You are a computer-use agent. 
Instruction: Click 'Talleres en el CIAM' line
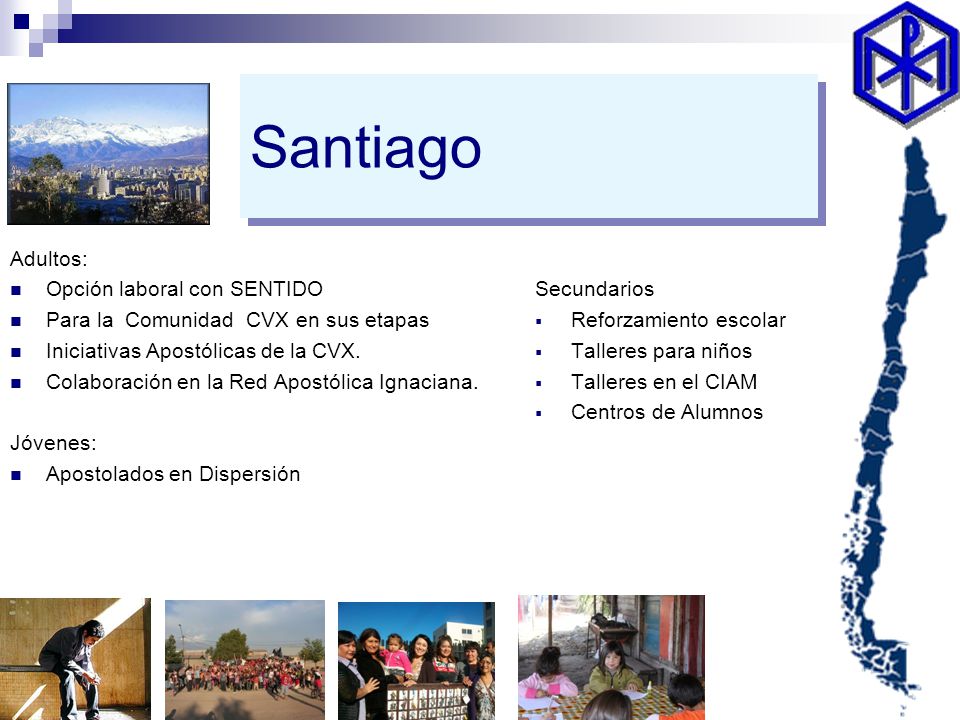point(664,382)
